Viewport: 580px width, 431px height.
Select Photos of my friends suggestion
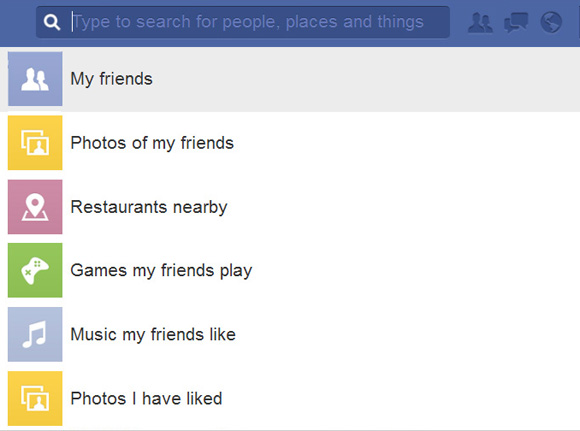pos(152,143)
